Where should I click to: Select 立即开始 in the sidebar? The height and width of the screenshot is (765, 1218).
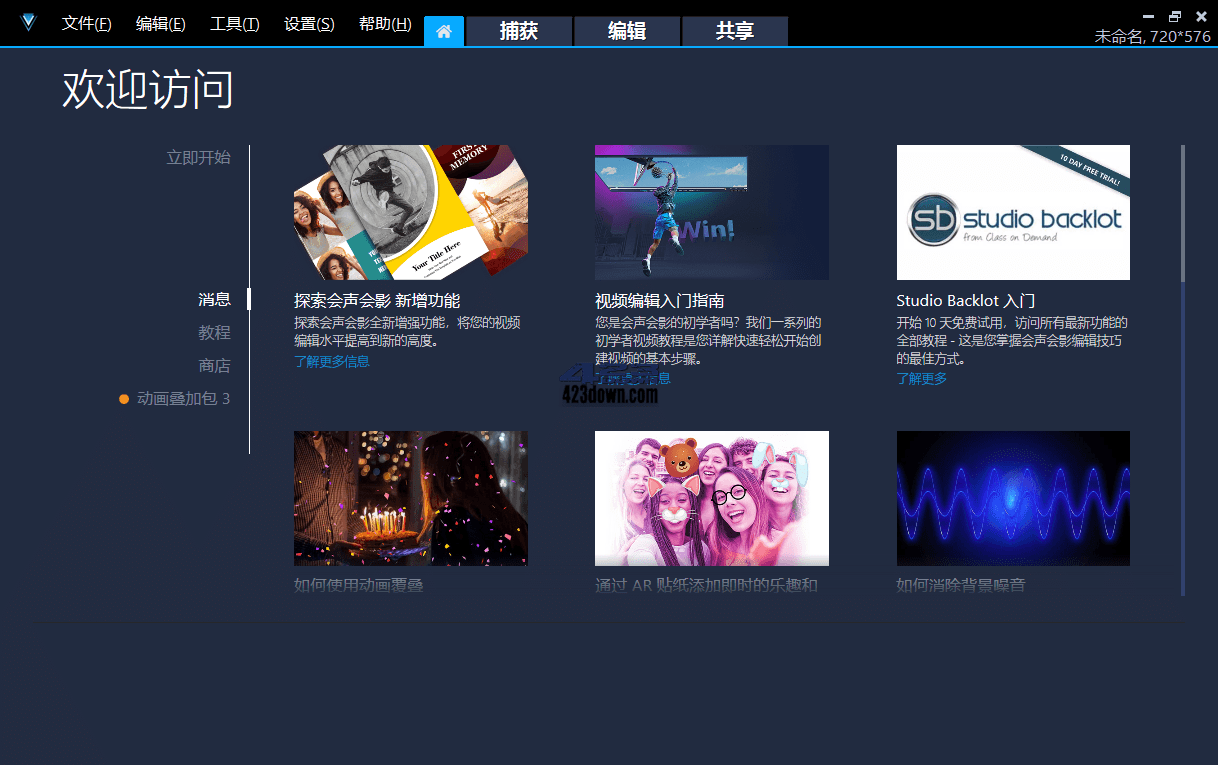198,157
